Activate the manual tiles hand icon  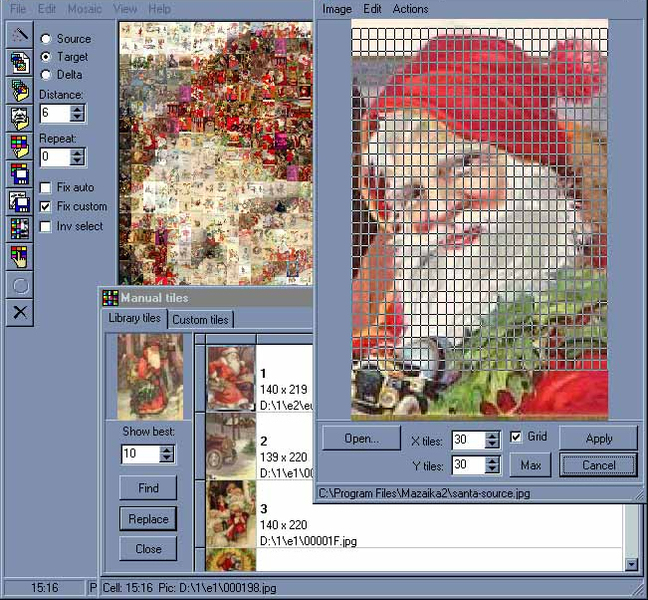[19, 257]
